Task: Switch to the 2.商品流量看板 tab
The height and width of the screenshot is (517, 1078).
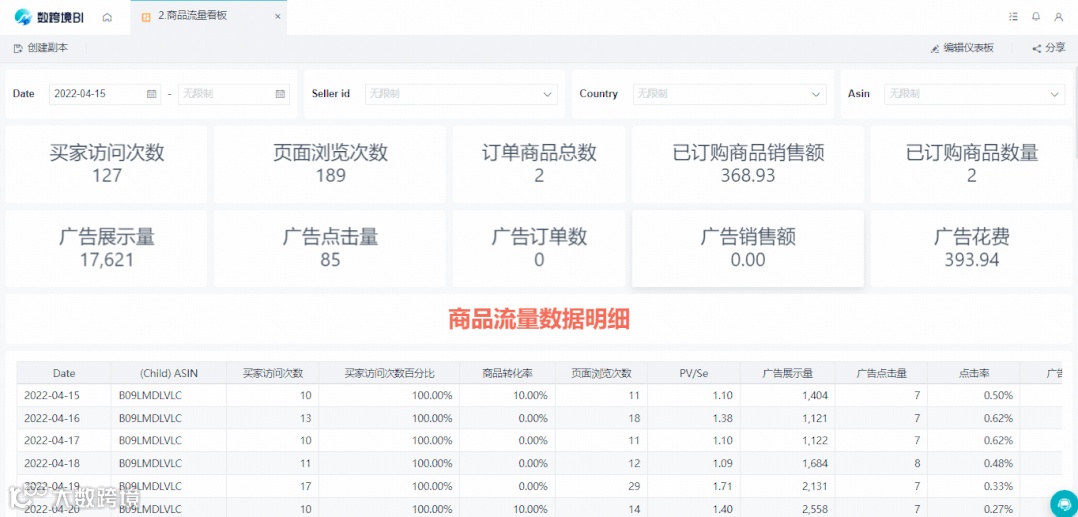Action: (208, 17)
